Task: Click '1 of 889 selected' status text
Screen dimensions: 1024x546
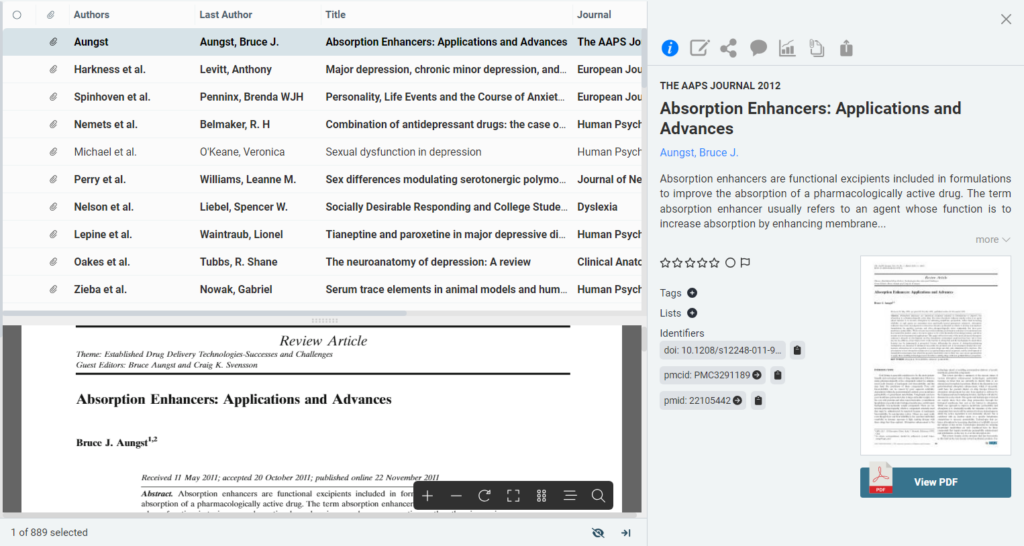Action: coord(49,532)
